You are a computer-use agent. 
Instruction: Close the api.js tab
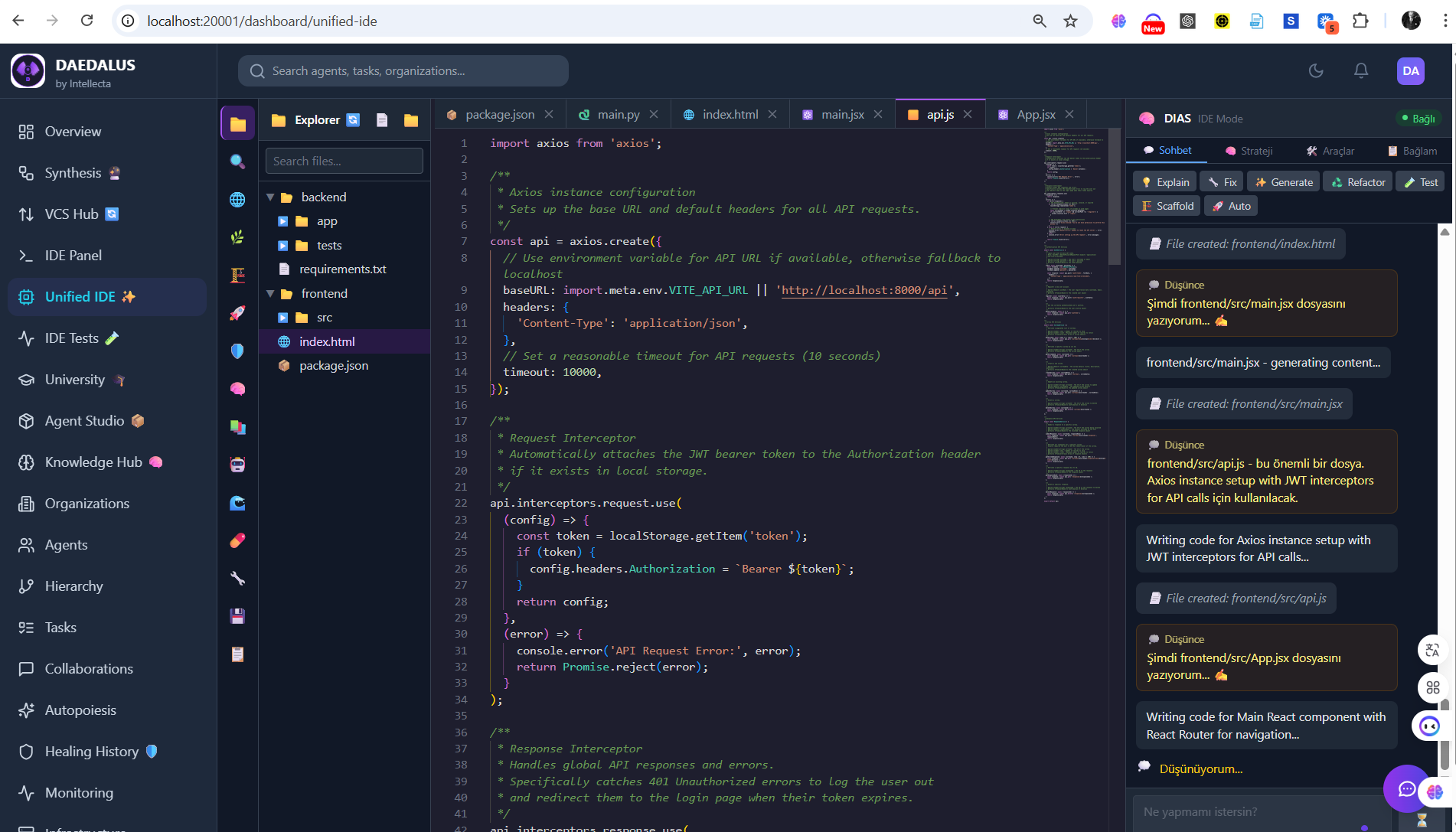tap(968, 114)
